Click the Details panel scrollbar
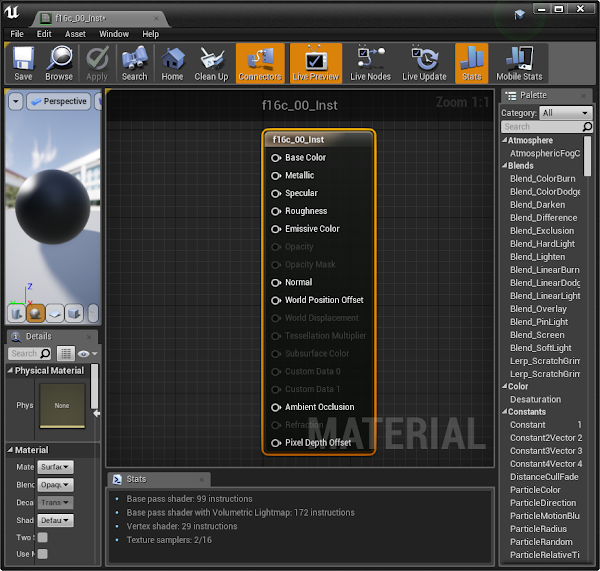The image size is (600, 571). tap(94, 386)
